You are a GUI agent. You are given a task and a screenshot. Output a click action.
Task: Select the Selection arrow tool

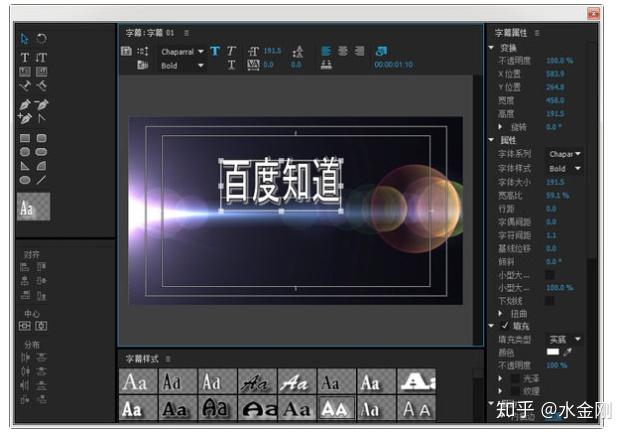[24, 39]
